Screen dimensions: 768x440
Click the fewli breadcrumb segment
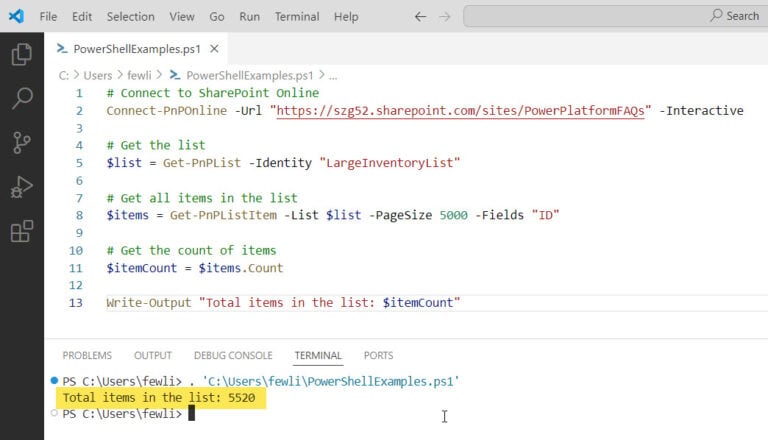point(139,75)
